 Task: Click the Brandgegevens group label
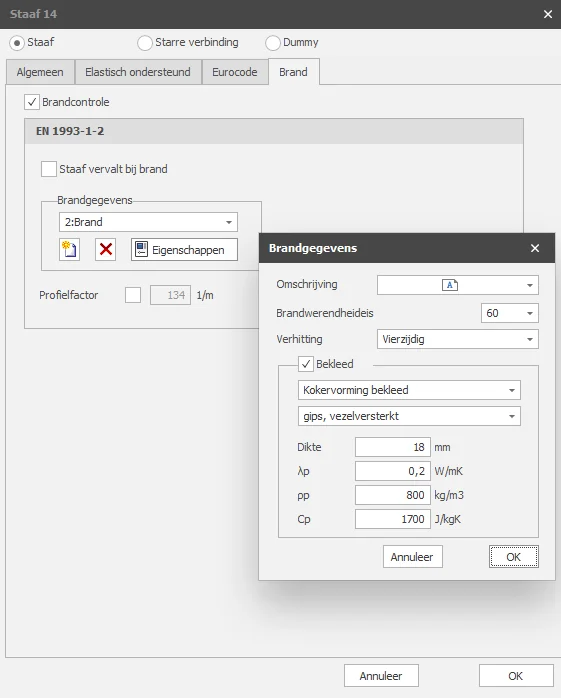[x=95, y=200]
